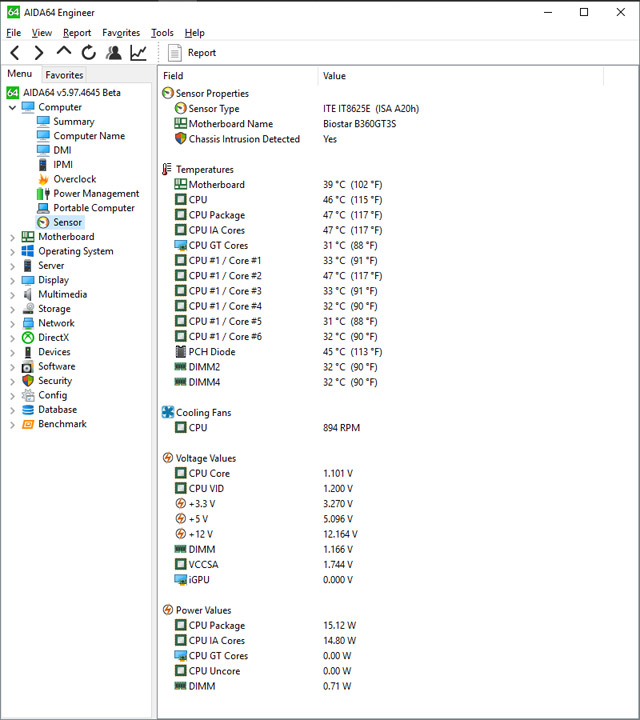Click the Operating System Windows logo icon
The width and height of the screenshot is (640, 720).
point(28,251)
